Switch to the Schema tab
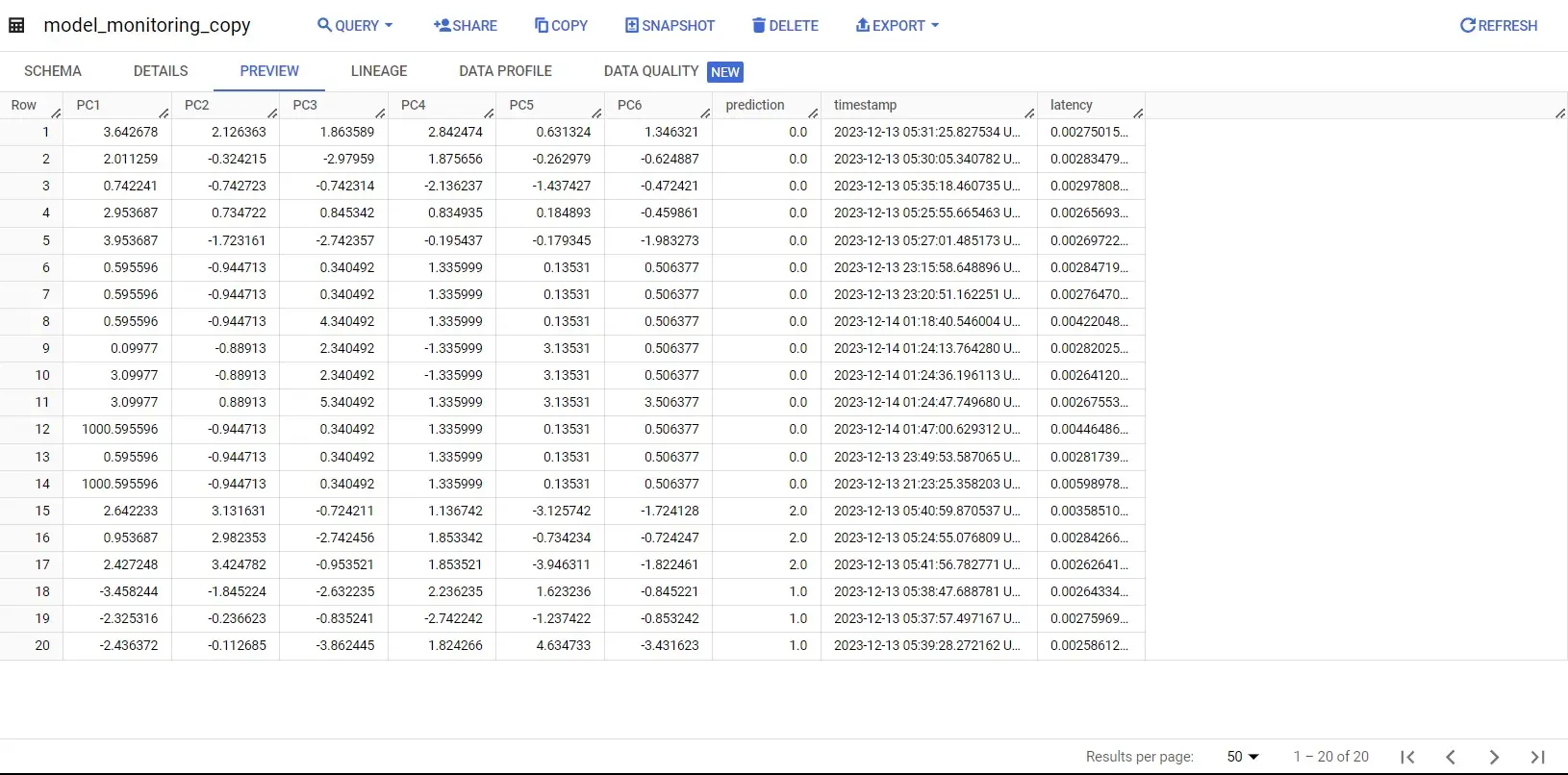The width and height of the screenshot is (1568, 775). click(53, 71)
